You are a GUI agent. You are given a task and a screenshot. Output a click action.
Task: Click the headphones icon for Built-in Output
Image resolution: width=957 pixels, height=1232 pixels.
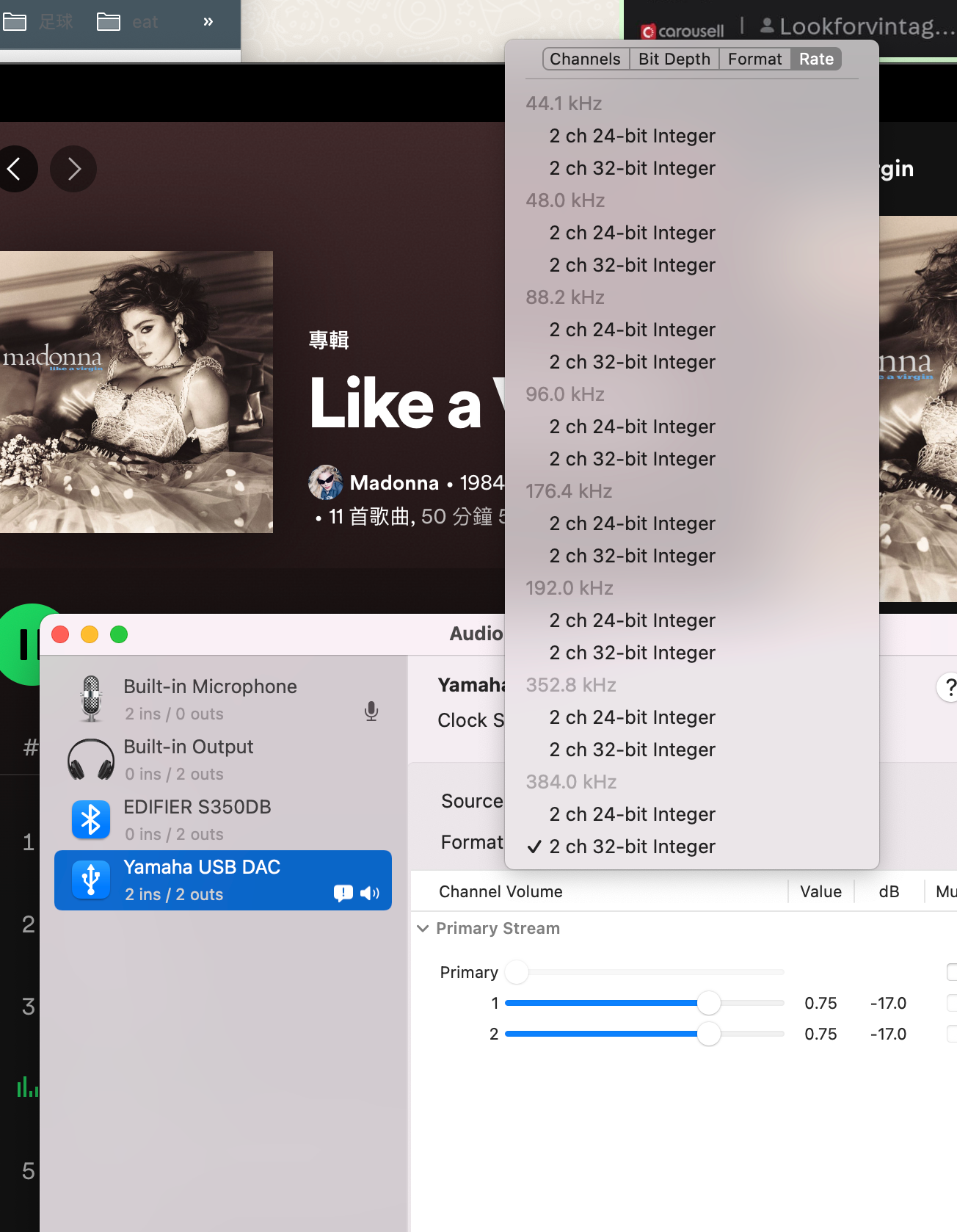click(91, 760)
